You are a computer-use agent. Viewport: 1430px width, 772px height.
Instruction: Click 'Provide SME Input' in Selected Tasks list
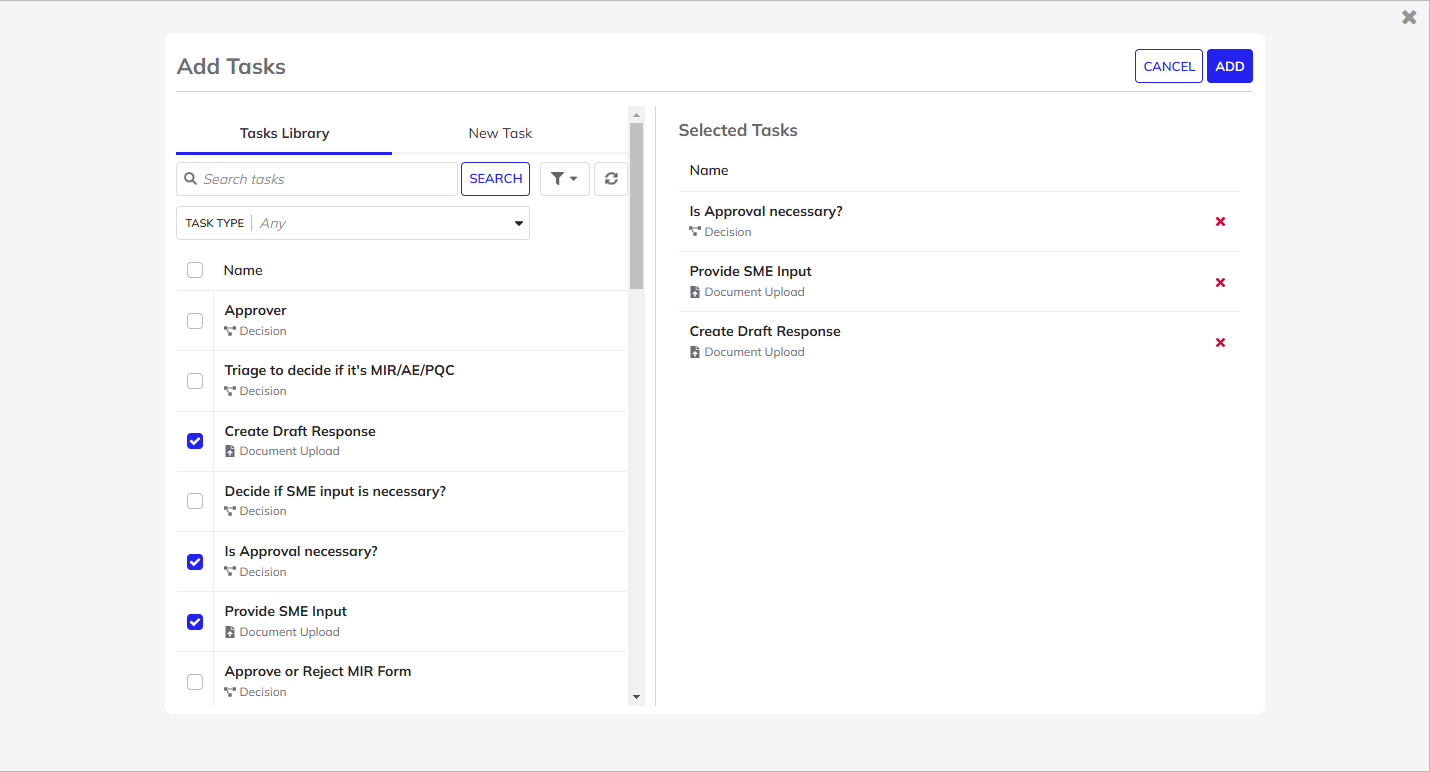coord(751,271)
